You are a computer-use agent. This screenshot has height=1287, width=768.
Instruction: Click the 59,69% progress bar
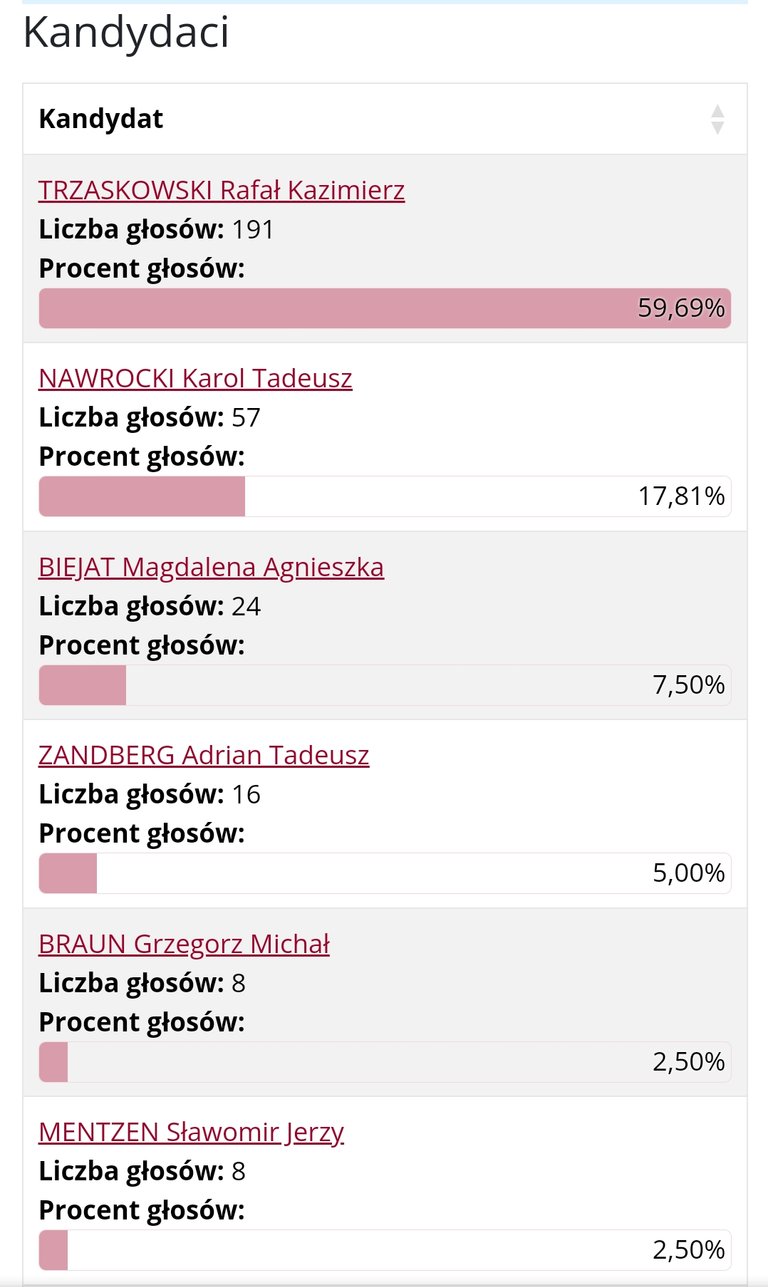click(x=385, y=308)
